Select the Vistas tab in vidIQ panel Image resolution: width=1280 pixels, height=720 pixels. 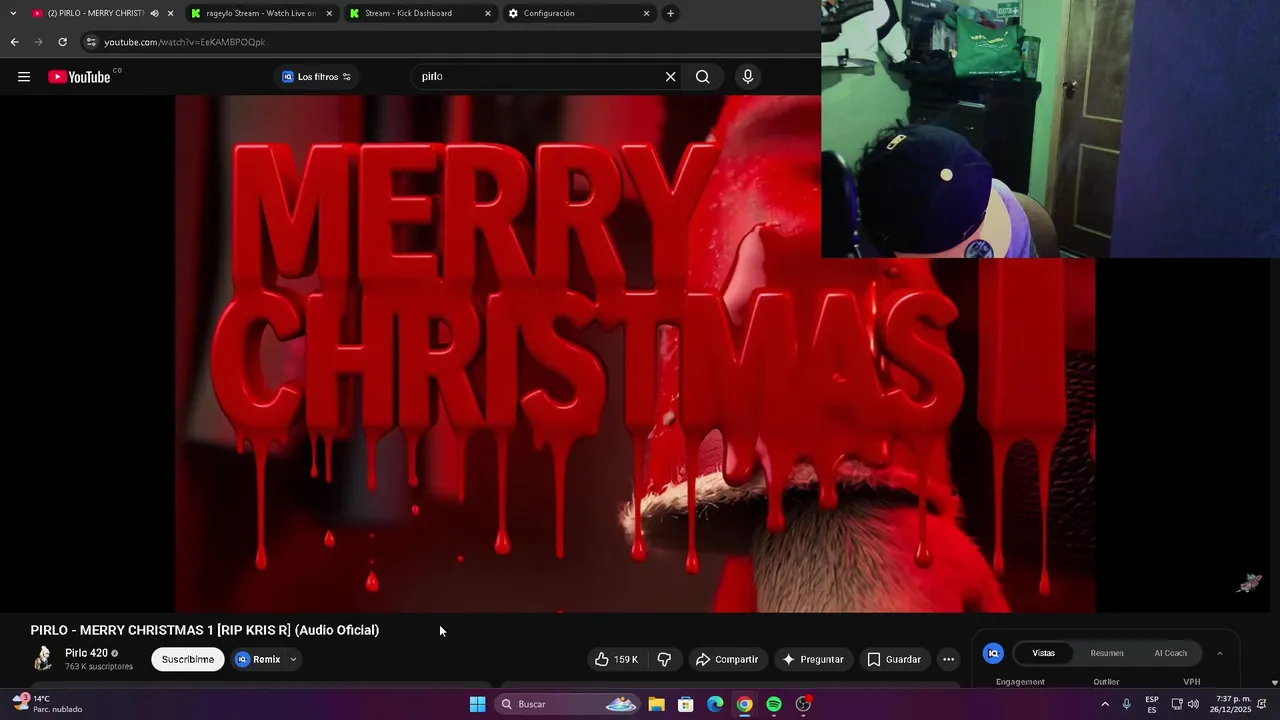click(x=1043, y=653)
